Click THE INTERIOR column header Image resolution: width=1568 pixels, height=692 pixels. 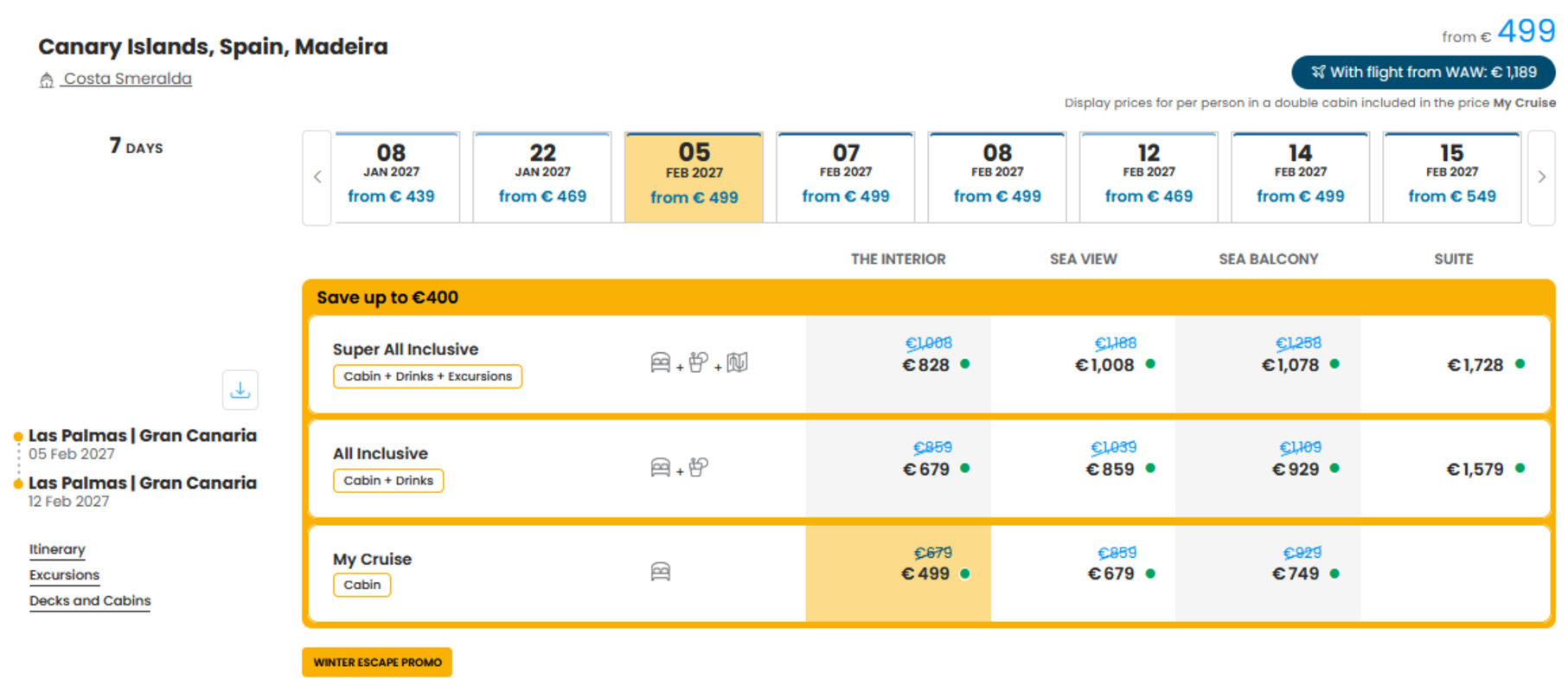pos(899,259)
